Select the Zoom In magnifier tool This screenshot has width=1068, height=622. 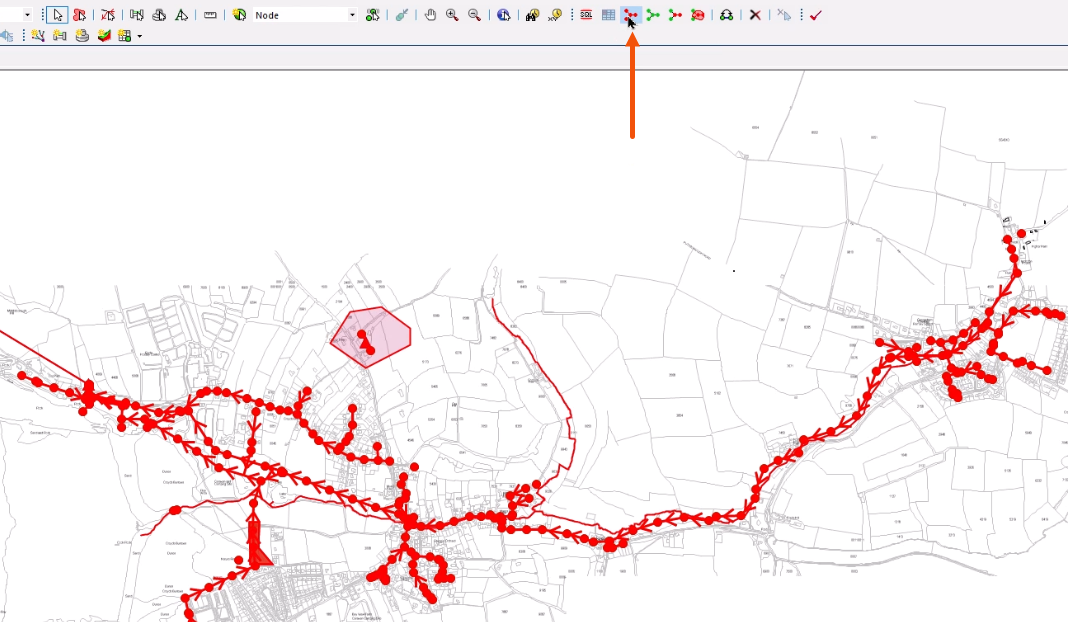[452, 14]
